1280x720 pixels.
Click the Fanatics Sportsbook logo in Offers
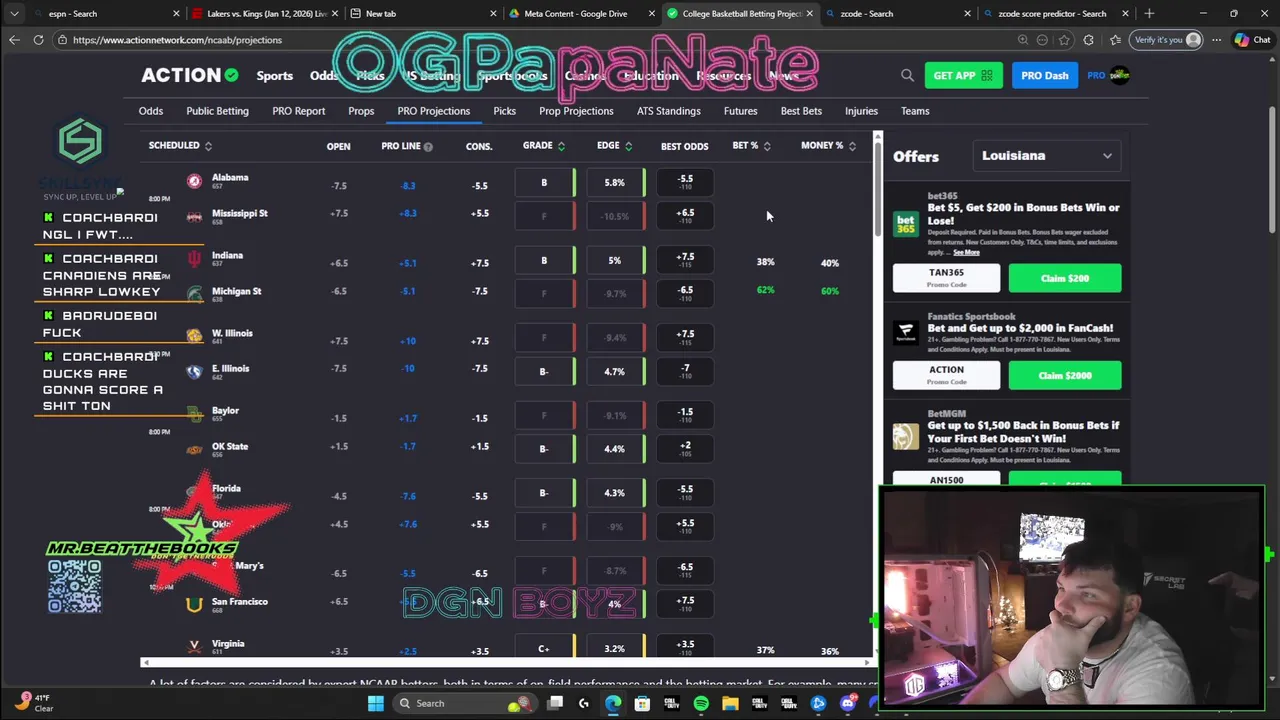[x=906, y=333]
